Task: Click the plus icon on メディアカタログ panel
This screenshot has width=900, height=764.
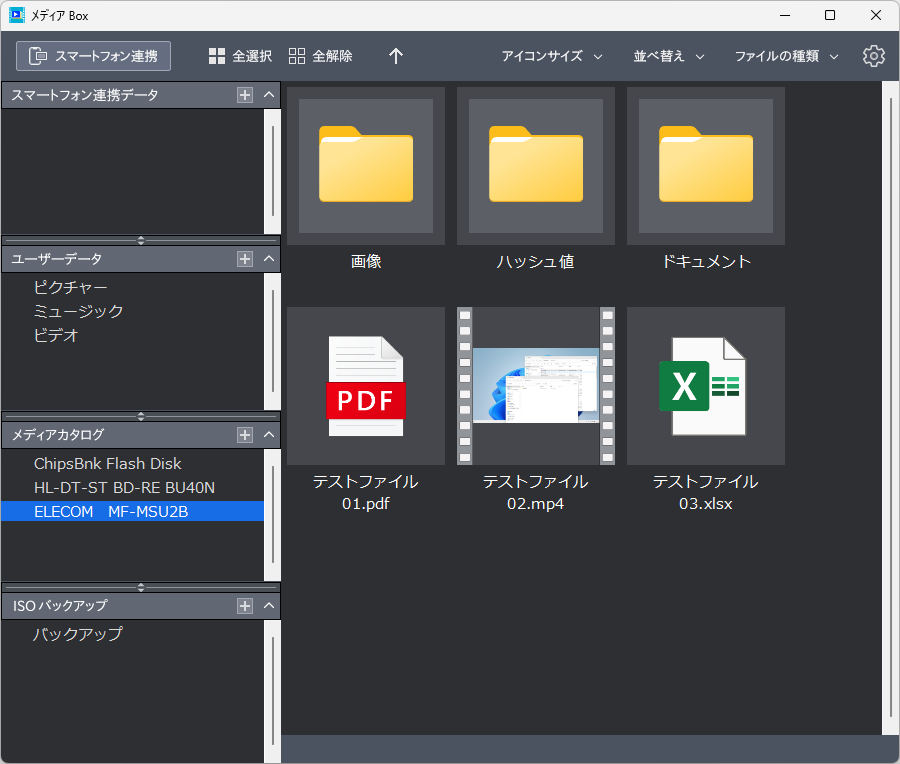Action: pyautogui.click(x=247, y=434)
